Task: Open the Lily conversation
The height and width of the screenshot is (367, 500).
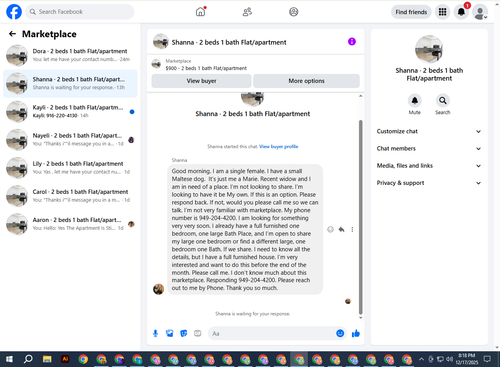Action: point(70,168)
